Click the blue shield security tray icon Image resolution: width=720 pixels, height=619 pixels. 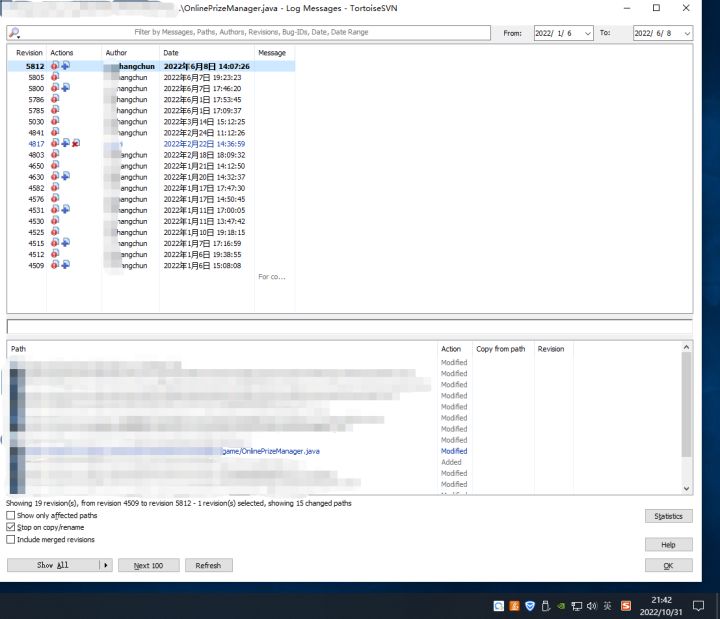pyautogui.click(x=530, y=606)
